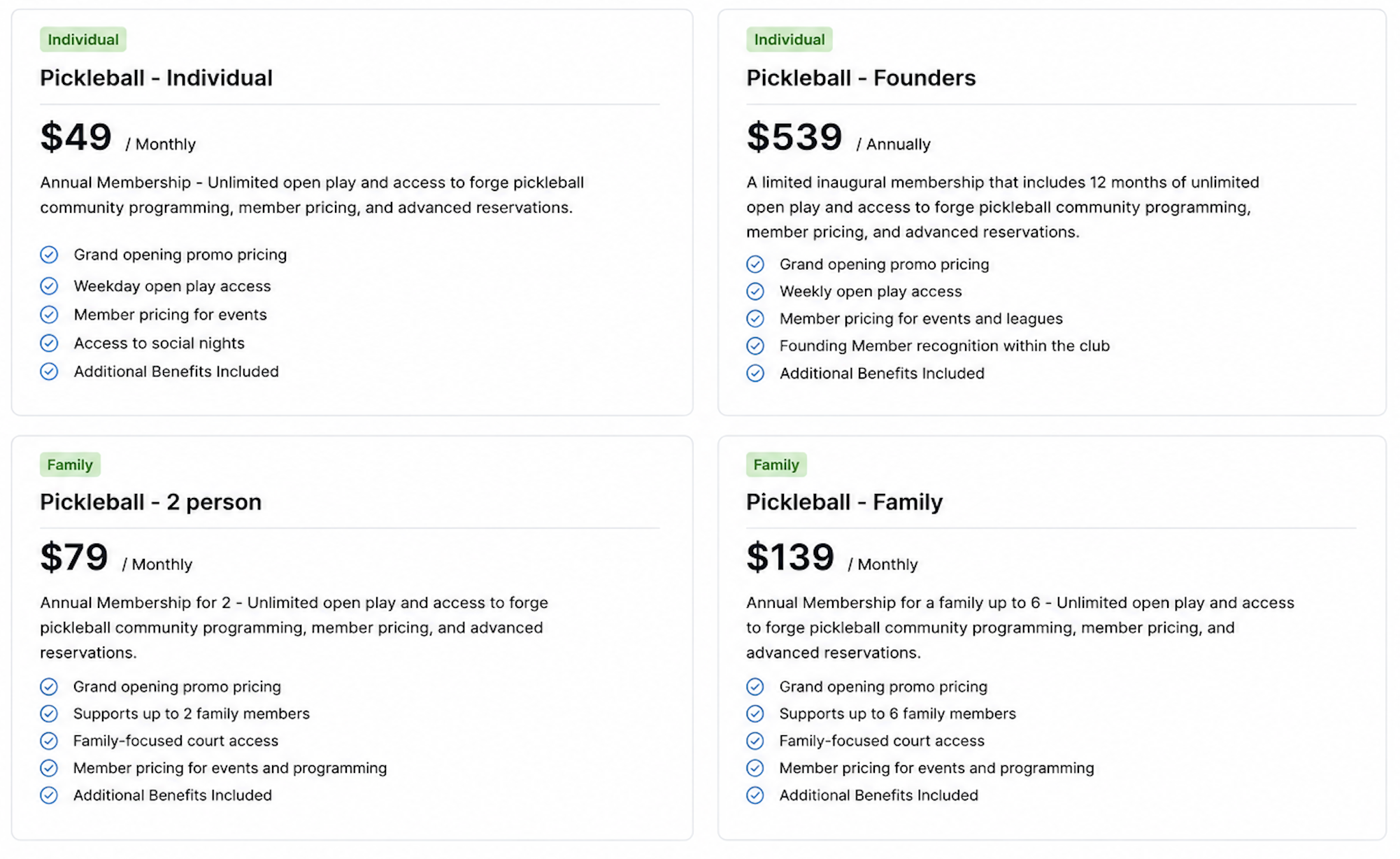Click checkmark next to Member pricing for events
This screenshot has width=1400, height=859.
(x=49, y=315)
